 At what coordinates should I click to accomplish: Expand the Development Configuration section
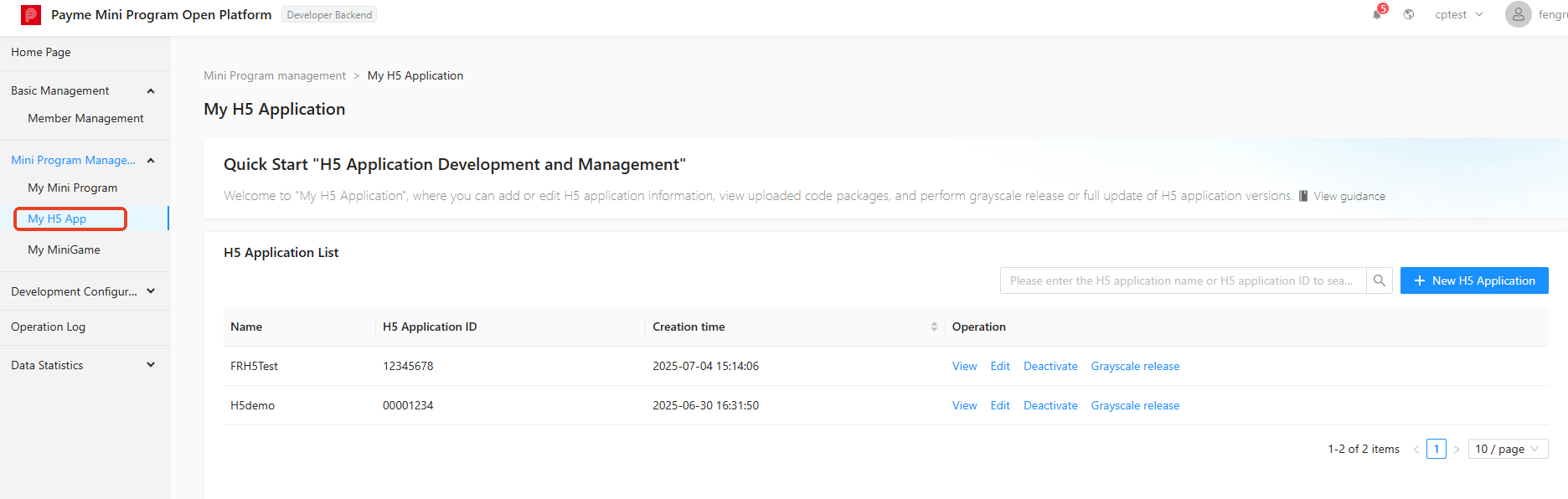click(151, 291)
